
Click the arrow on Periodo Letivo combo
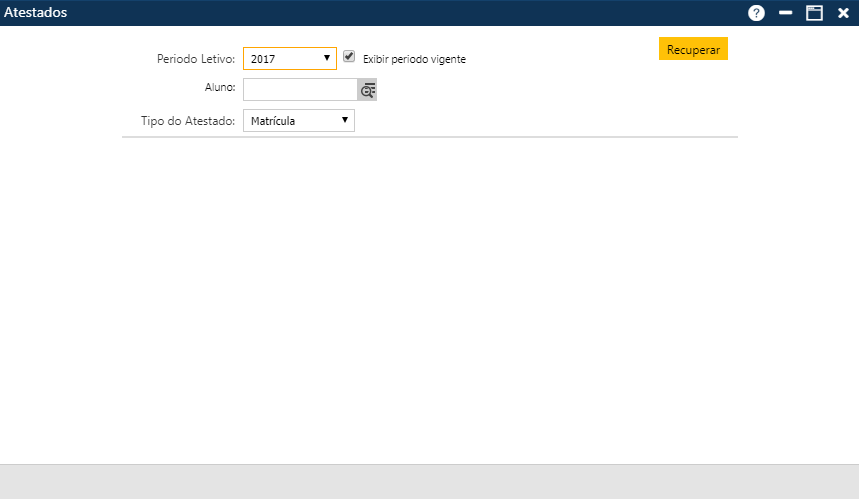327,58
